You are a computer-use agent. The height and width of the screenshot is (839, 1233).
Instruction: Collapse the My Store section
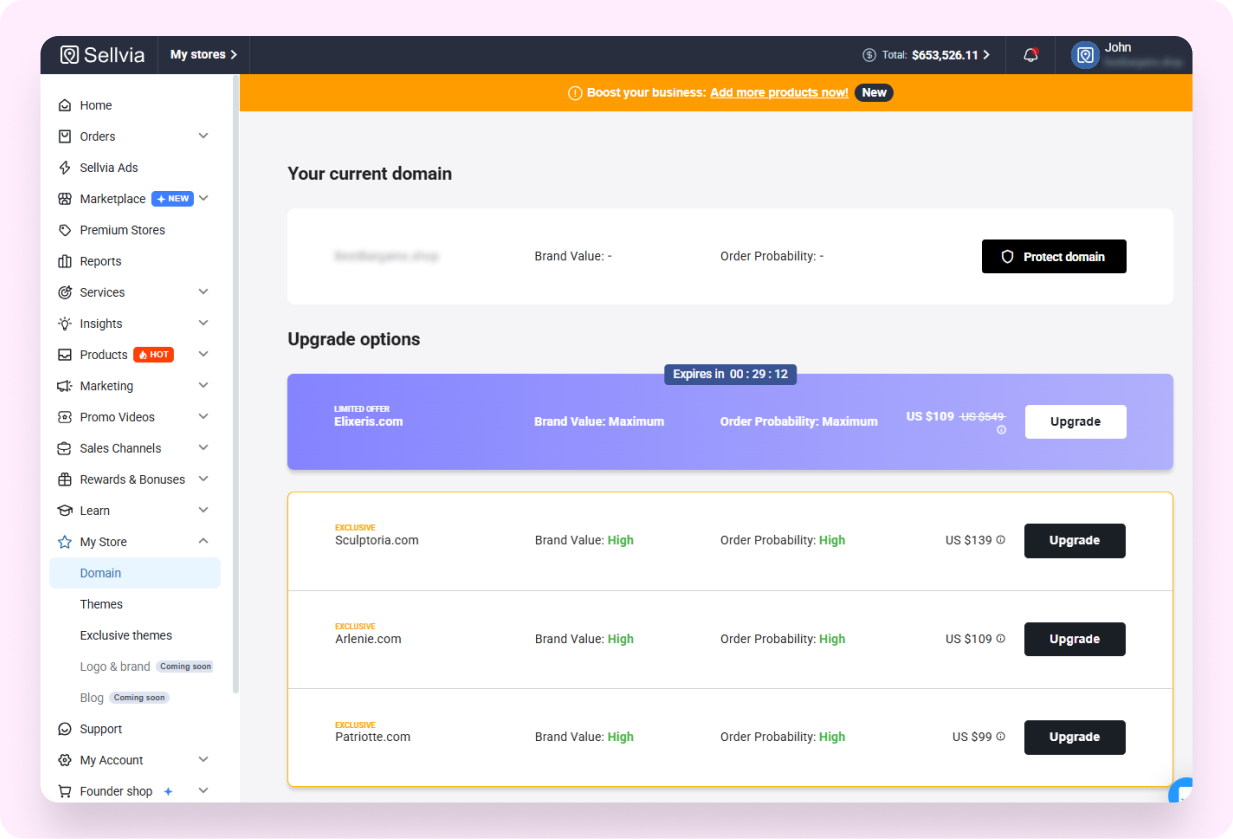[x=203, y=541]
